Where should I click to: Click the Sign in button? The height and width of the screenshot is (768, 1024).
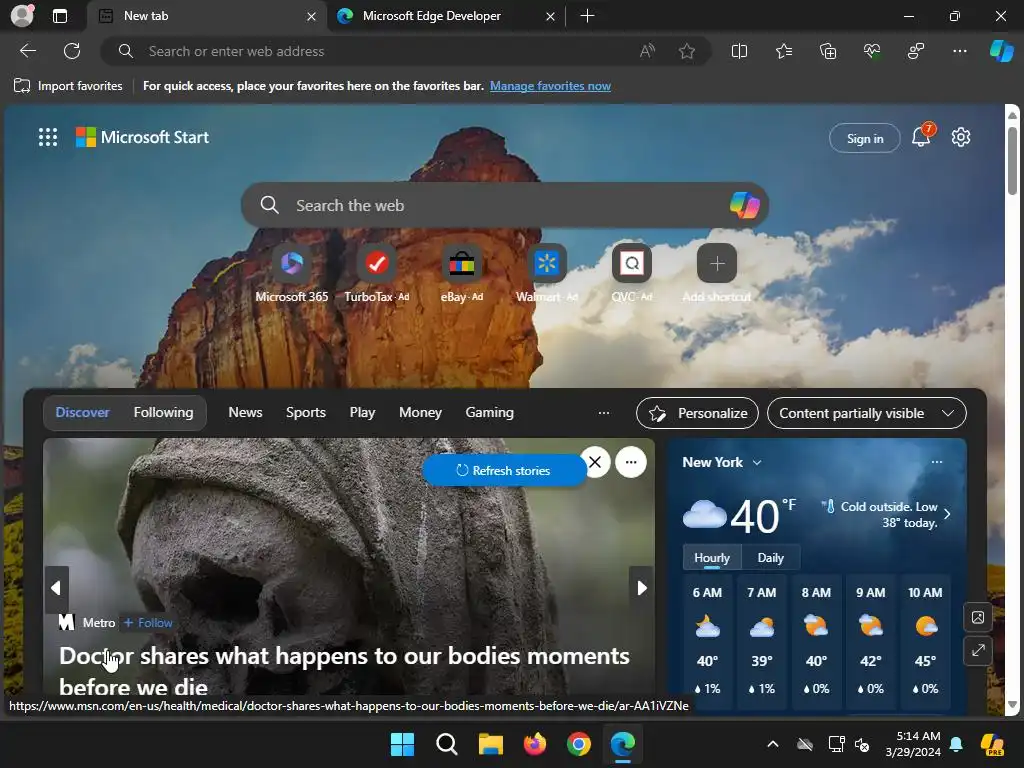point(865,138)
